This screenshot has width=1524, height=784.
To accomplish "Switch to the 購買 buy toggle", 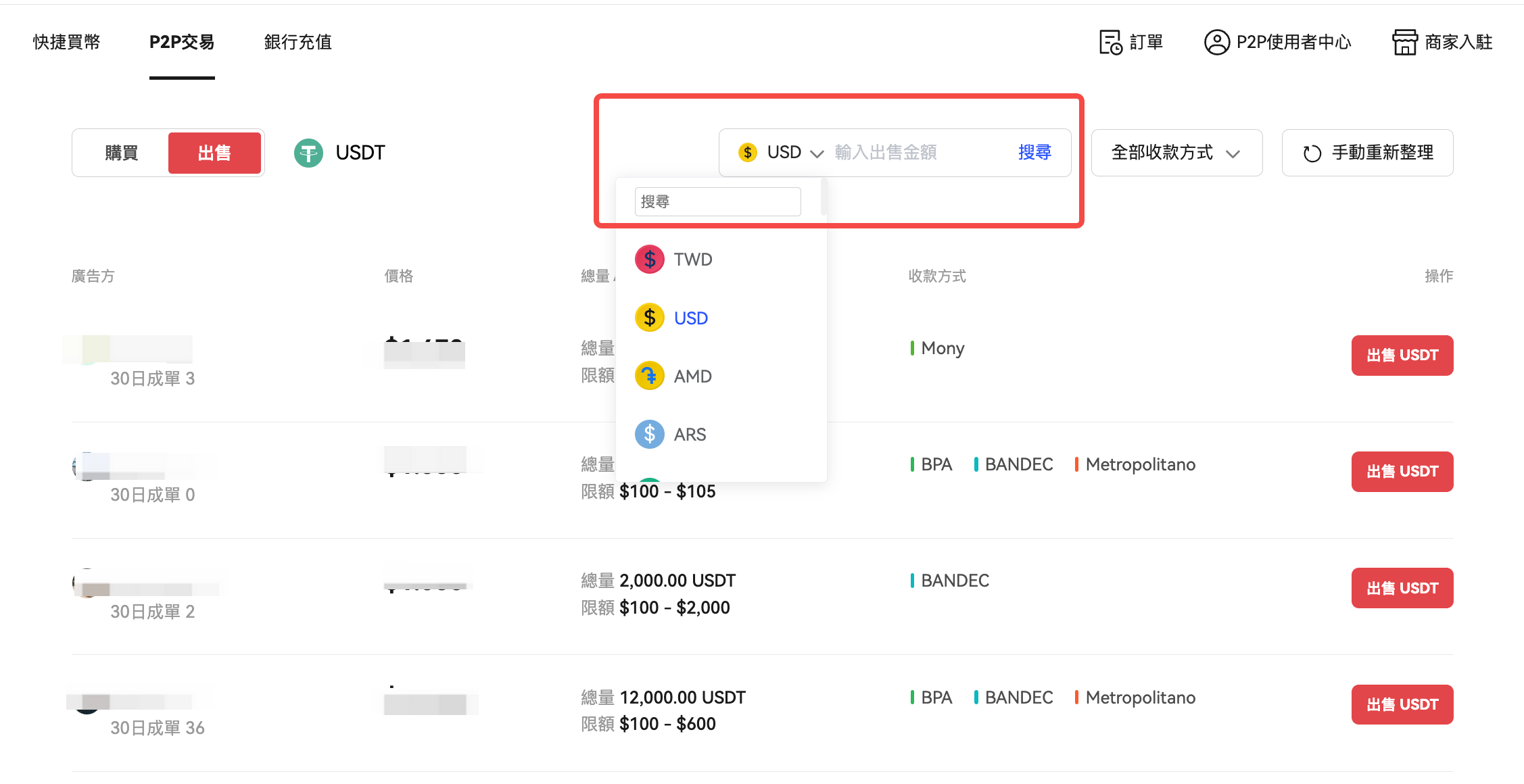I will point(122,153).
